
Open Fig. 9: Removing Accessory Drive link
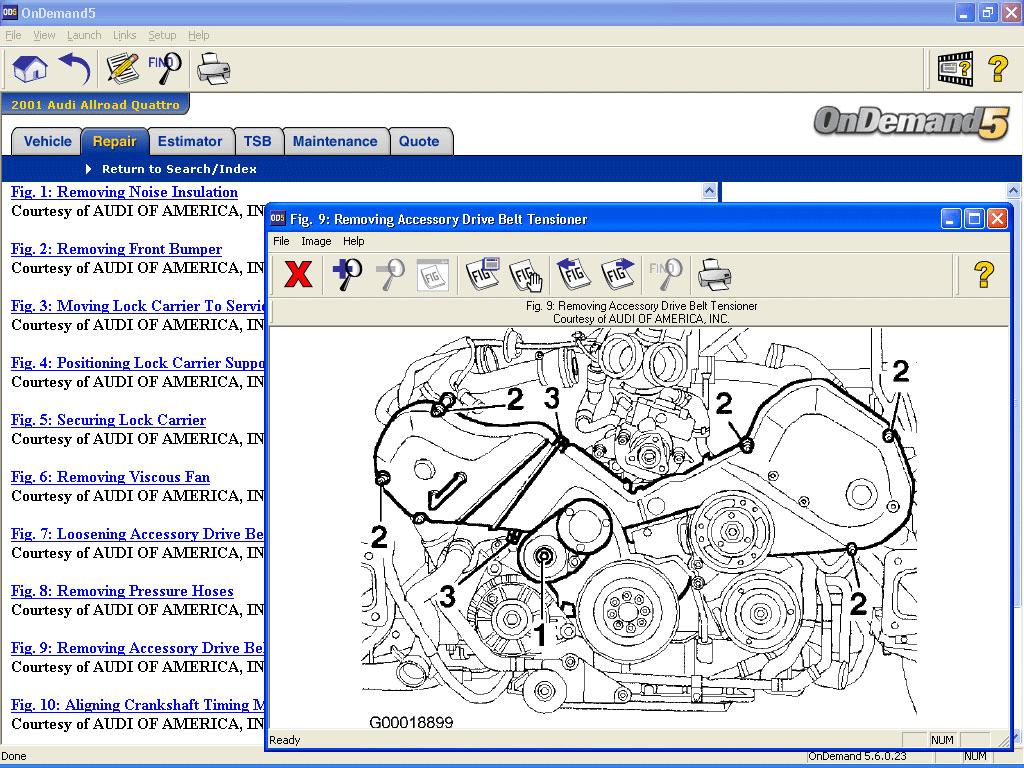pos(138,648)
